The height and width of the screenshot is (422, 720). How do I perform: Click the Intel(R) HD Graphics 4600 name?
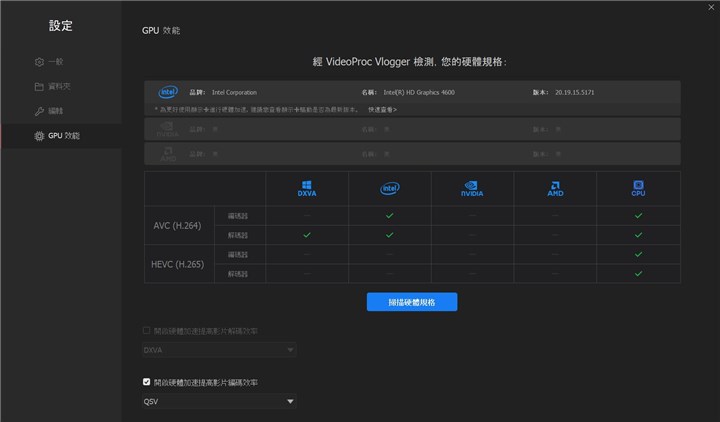click(419, 92)
